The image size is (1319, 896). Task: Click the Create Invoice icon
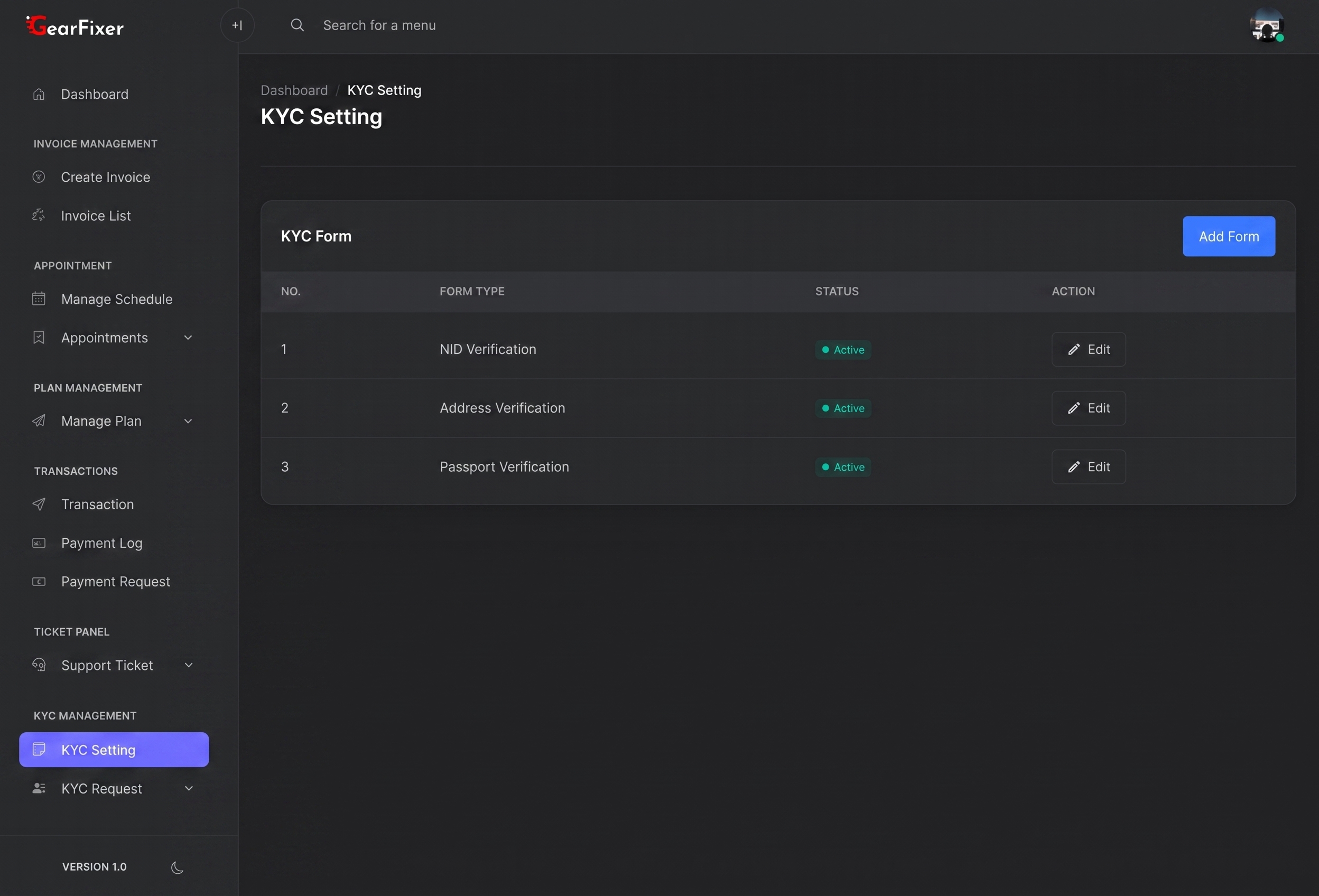tap(39, 177)
